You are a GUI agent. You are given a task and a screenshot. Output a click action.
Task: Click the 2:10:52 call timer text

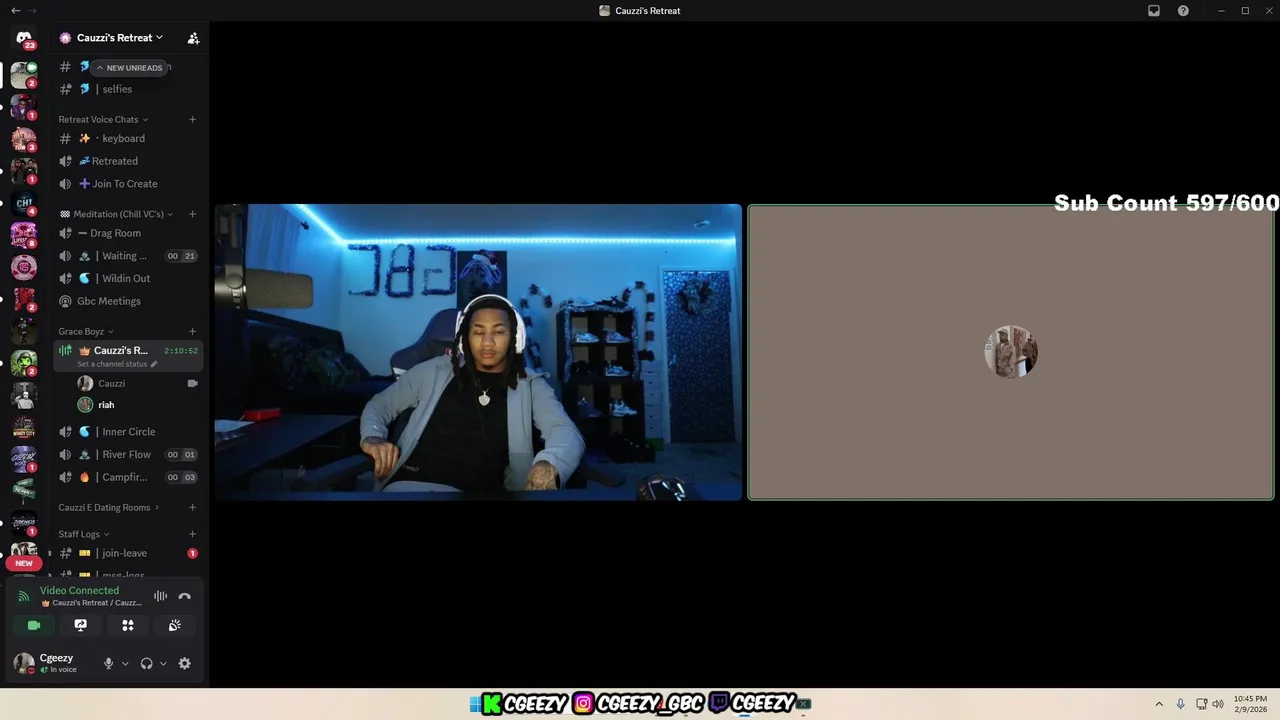(181, 351)
